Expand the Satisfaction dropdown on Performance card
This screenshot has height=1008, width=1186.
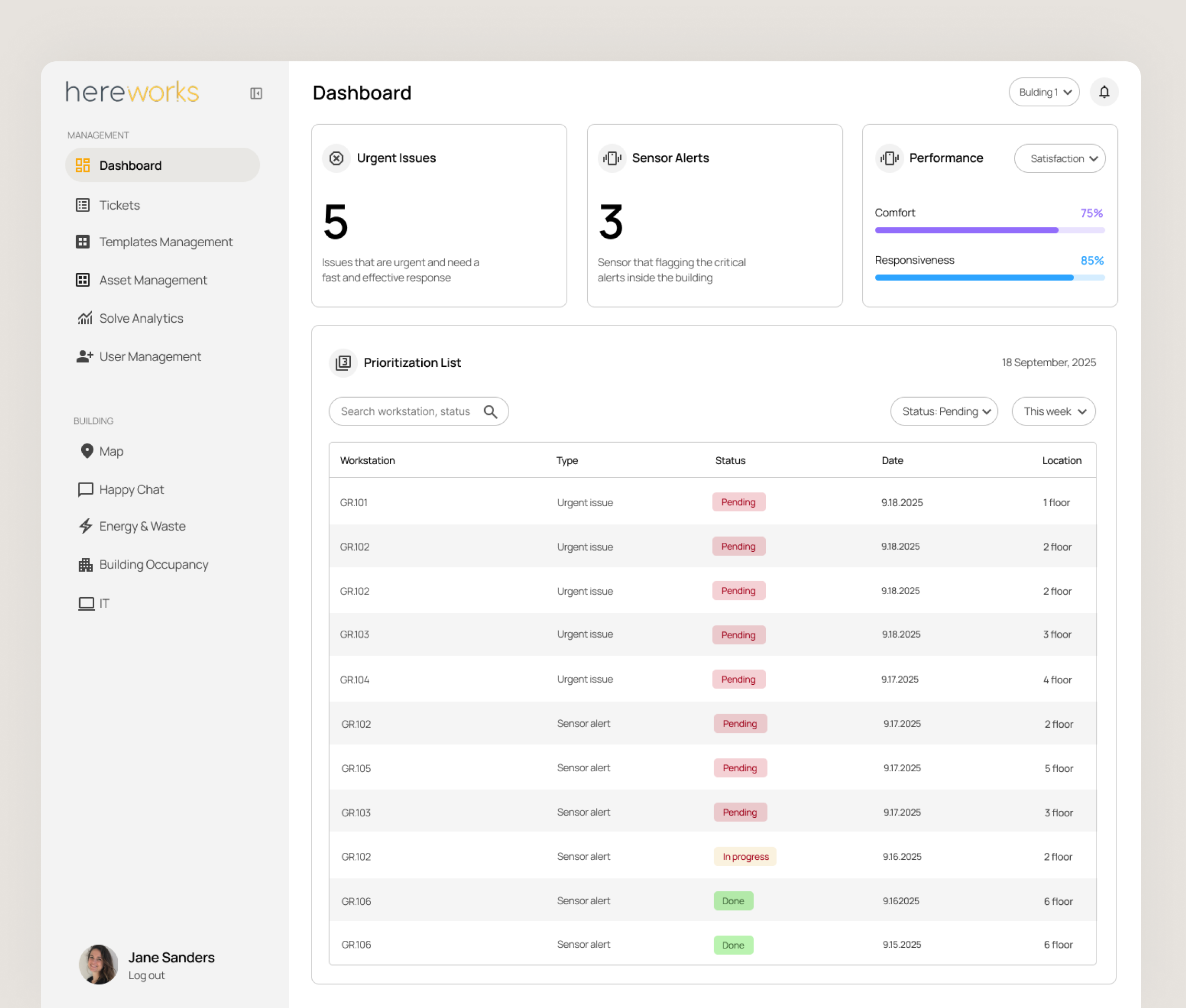(x=1059, y=158)
